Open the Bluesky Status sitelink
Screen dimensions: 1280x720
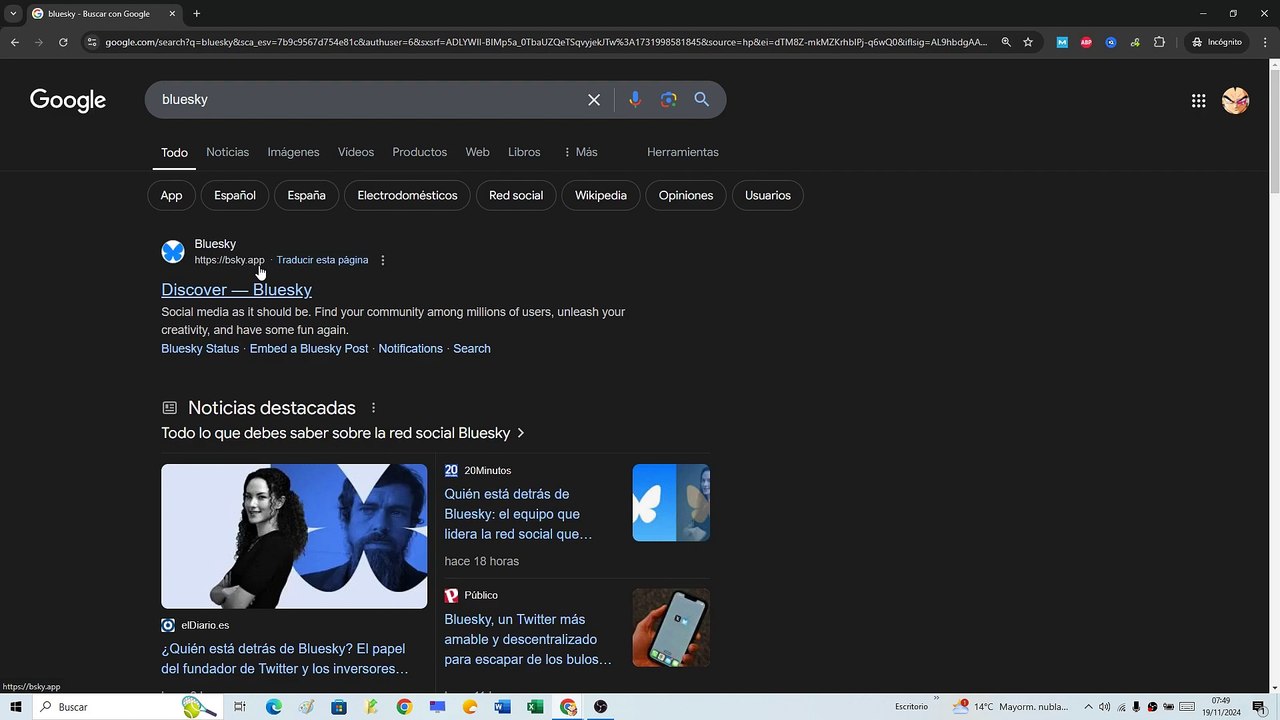(x=200, y=349)
